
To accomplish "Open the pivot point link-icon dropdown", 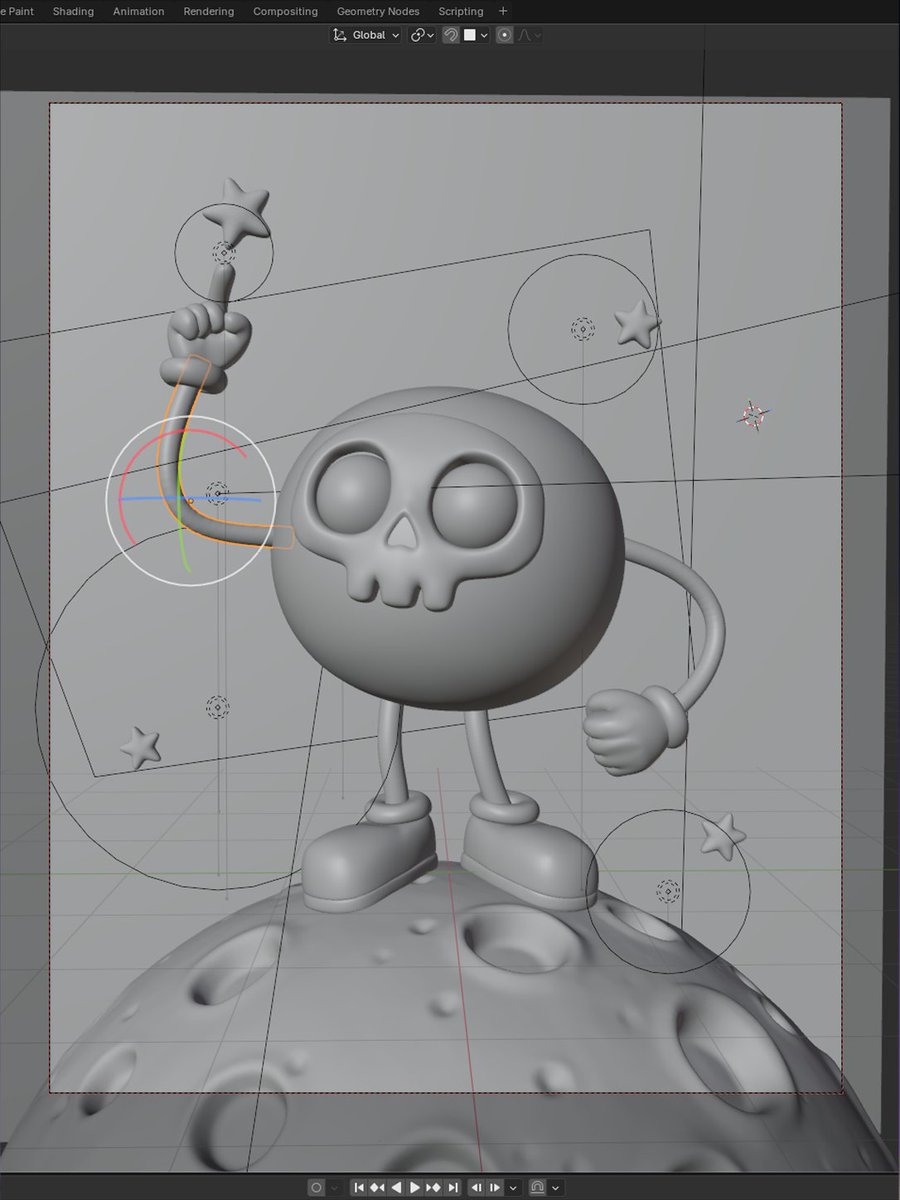I will pyautogui.click(x=423, y=35).
